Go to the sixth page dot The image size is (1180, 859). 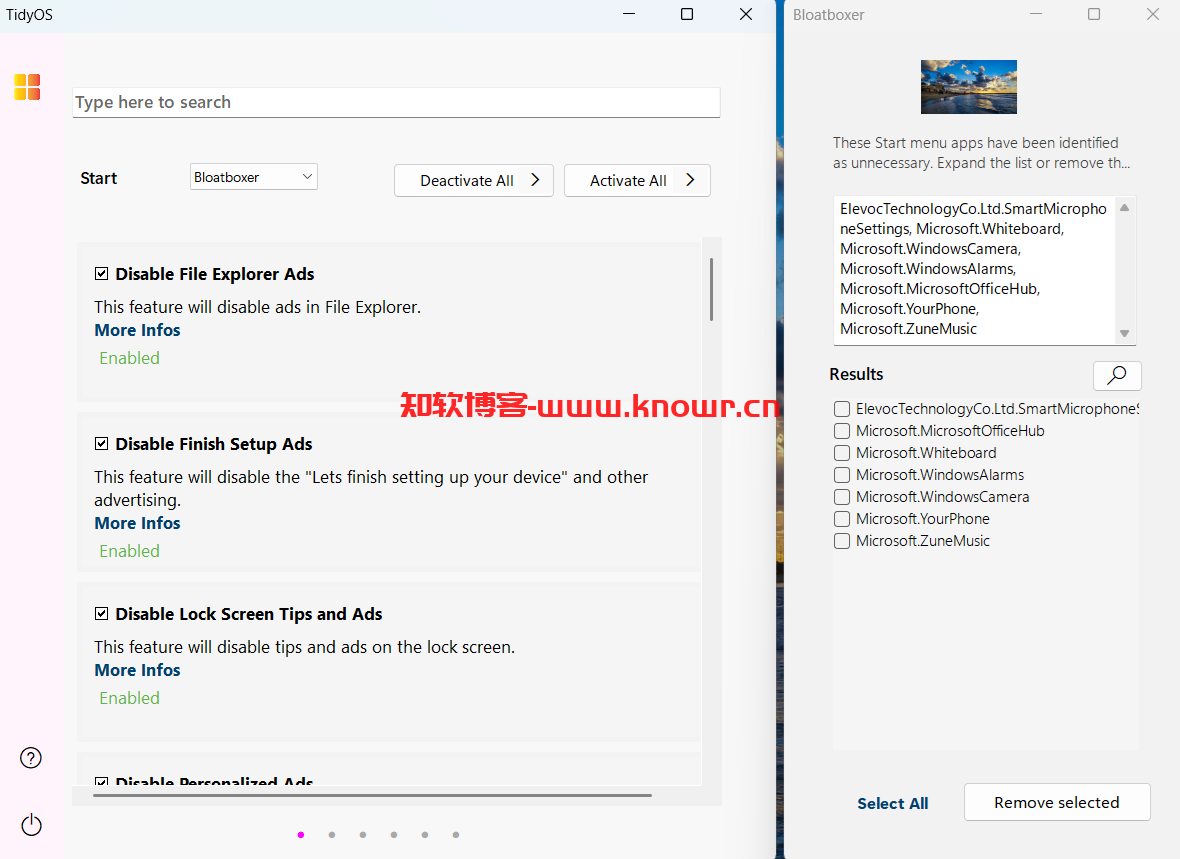click(x=456, y=835)
